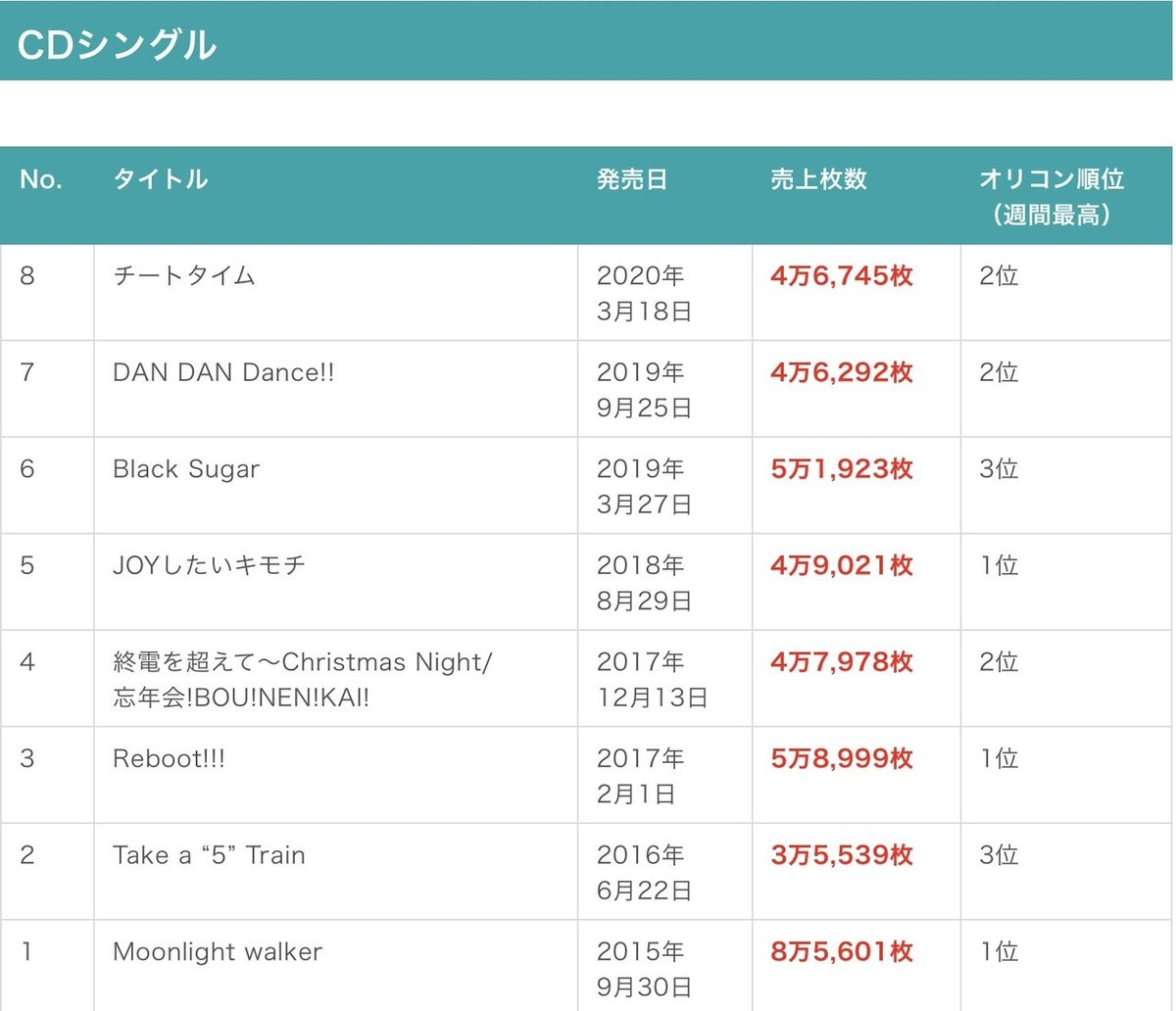The height and width of the screenshot is (1011, 1176).
Task: Click the sales figure 8万5,601枚
Action: click(842, 951)
